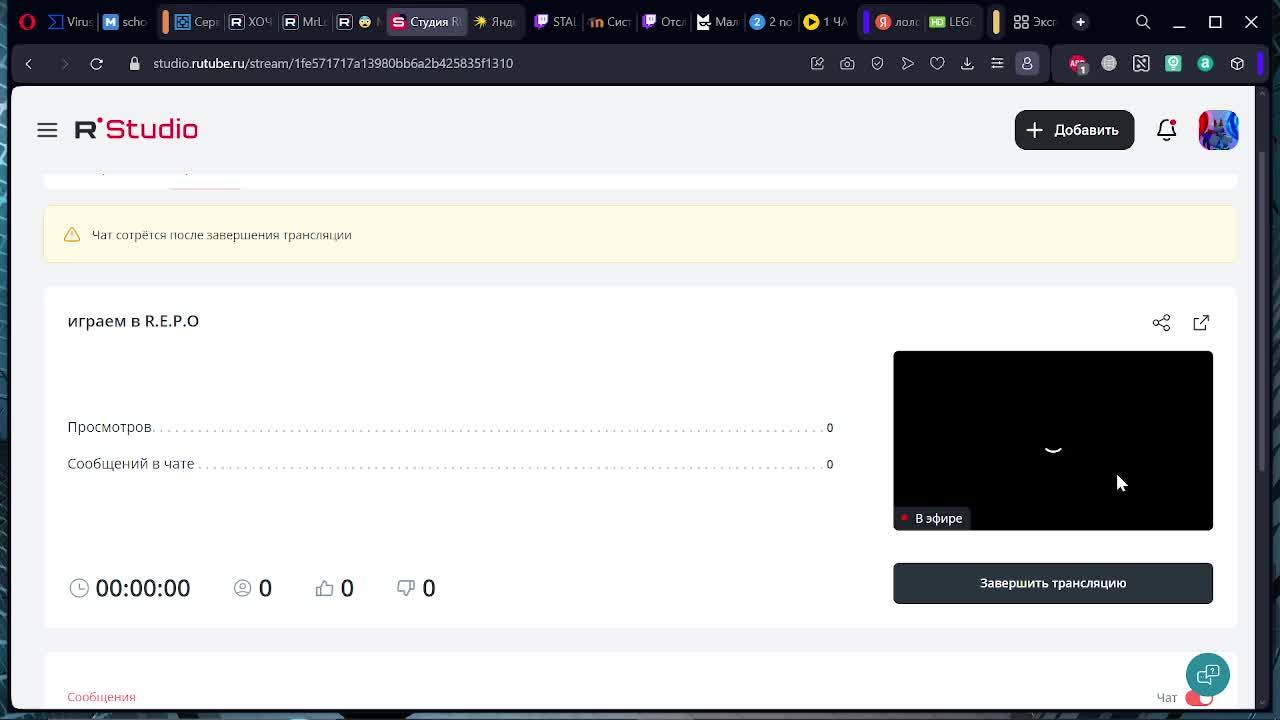Search open tabs with magnifier icon
This screenshot has width=1280, height=720.
coord(1143,21)
